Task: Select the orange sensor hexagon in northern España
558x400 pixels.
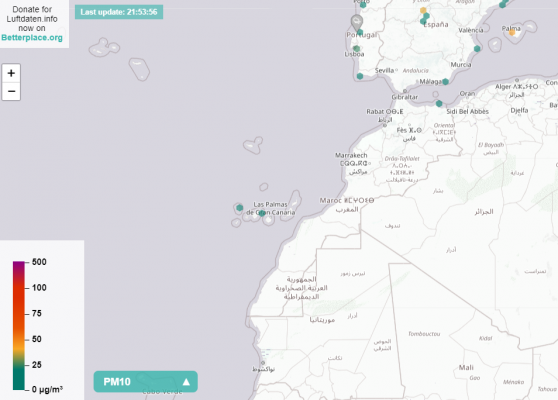Action: (423, 10)
